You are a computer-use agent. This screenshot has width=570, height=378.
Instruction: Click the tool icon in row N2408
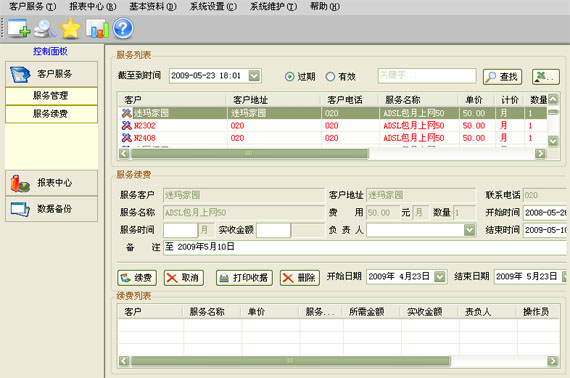click(127, 138)
